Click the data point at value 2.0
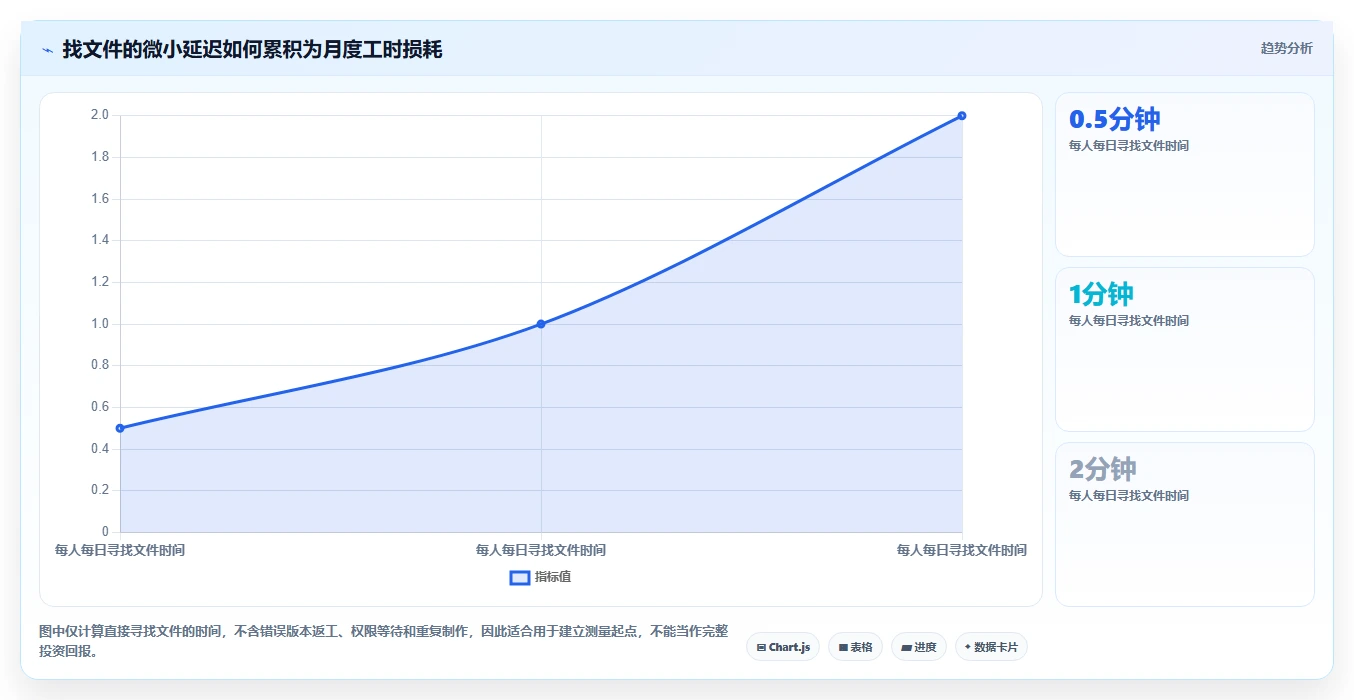 tap(962, 115)
